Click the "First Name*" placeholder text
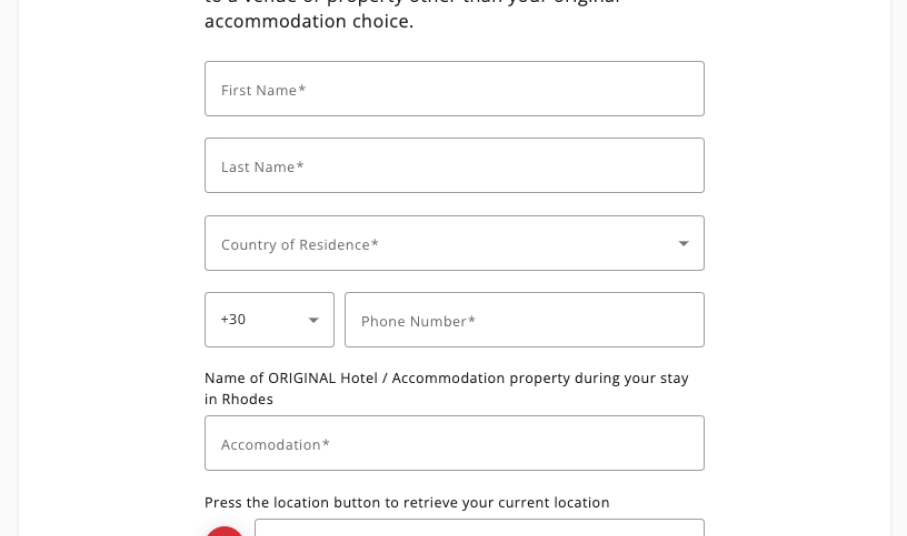The height and width of the screenshot is (536, 907). 263,90
